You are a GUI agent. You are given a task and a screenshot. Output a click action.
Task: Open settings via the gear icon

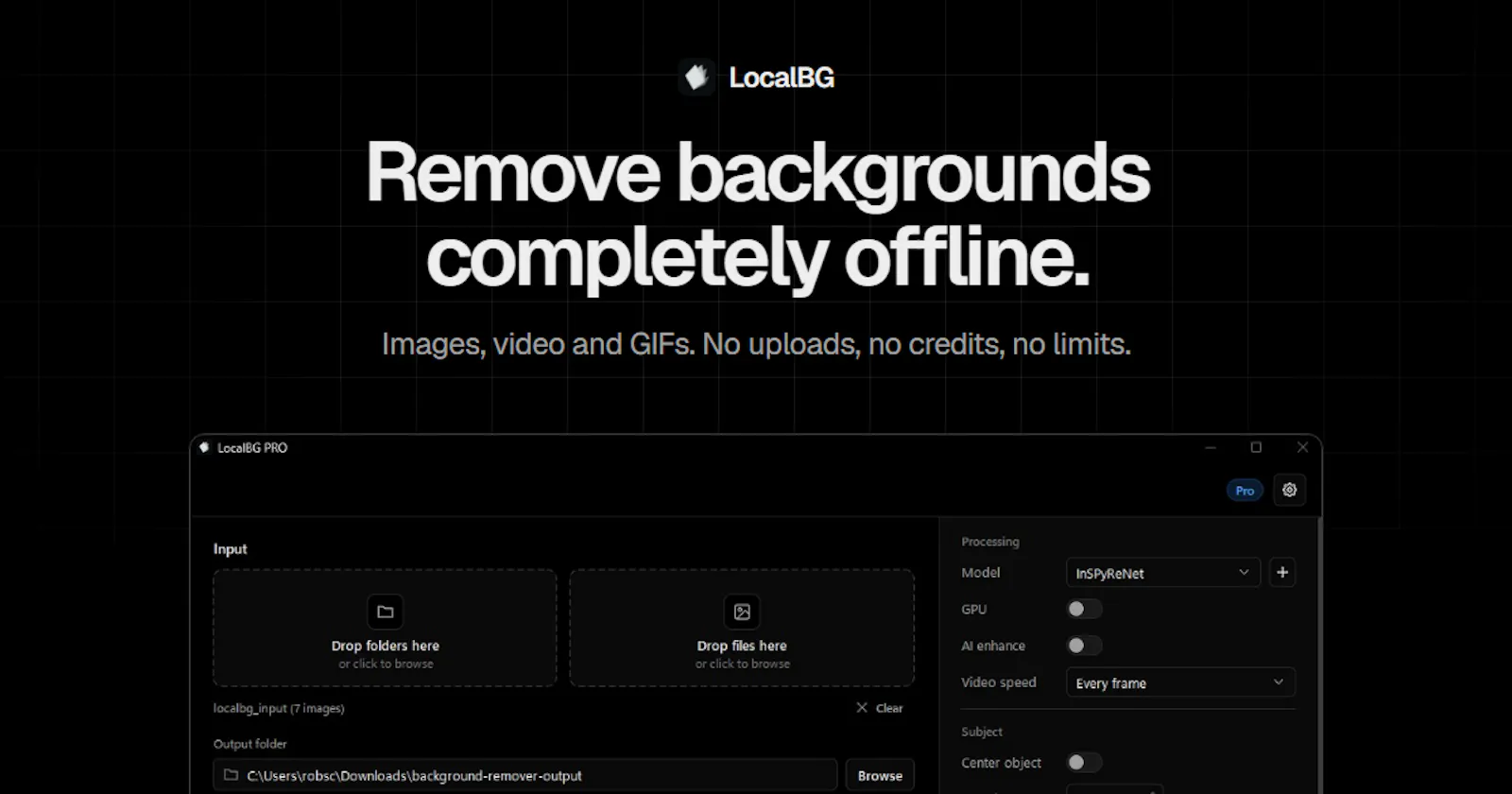coord(1289,490)
